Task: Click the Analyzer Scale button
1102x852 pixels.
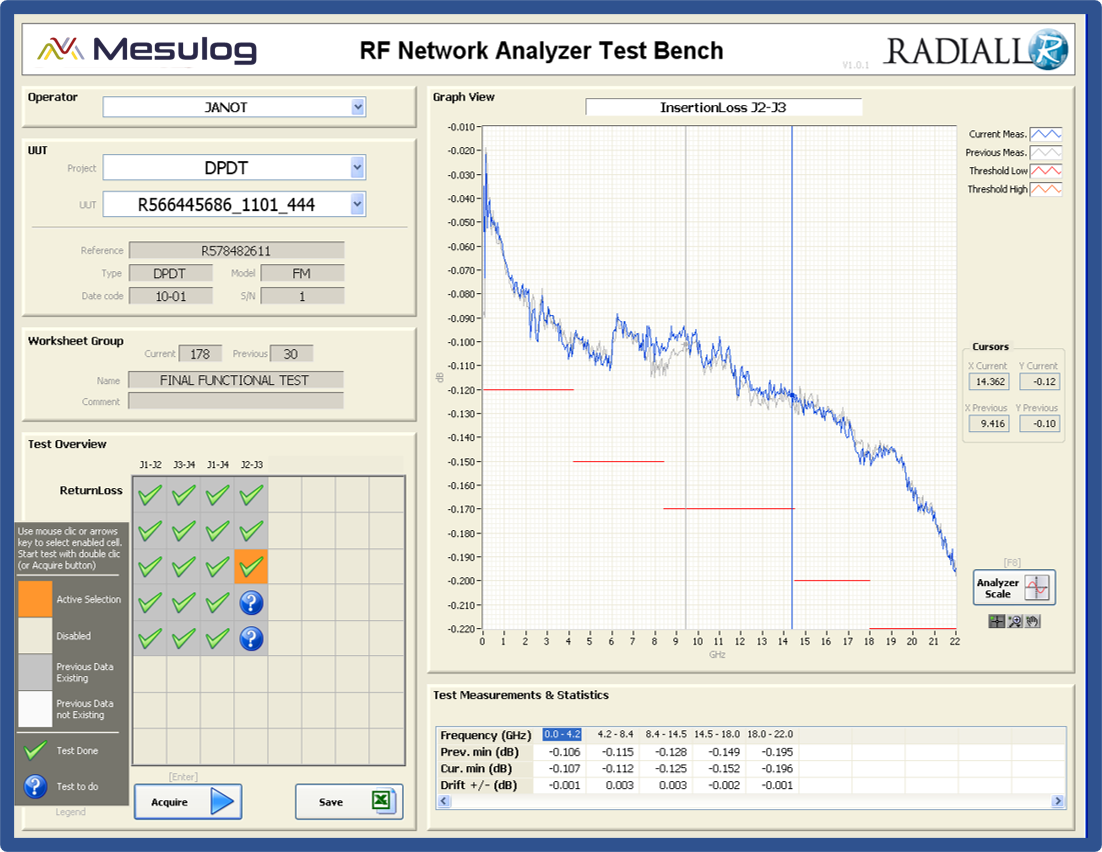Action: click(1014, 588)
